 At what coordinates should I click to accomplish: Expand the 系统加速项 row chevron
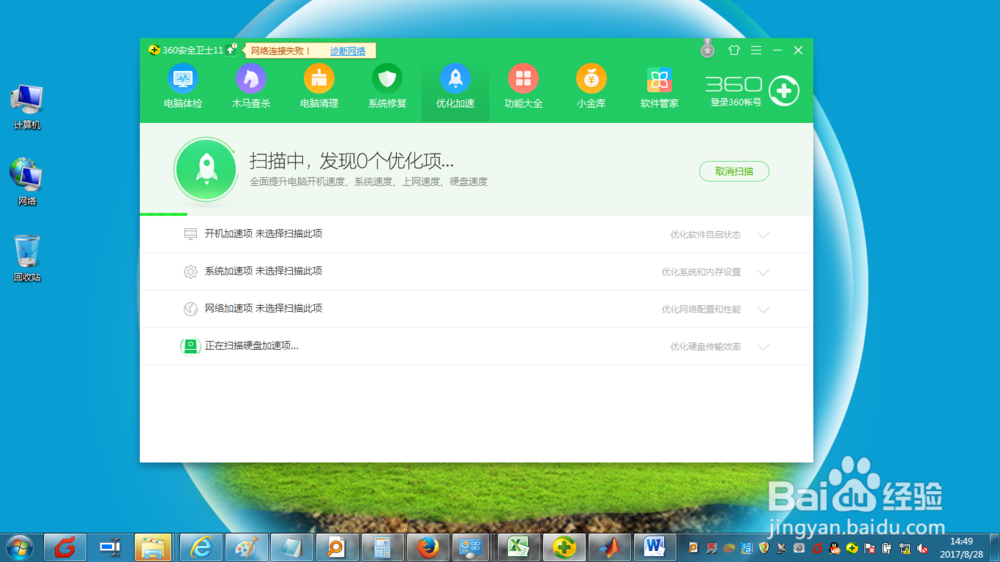(x=763, y=272)
